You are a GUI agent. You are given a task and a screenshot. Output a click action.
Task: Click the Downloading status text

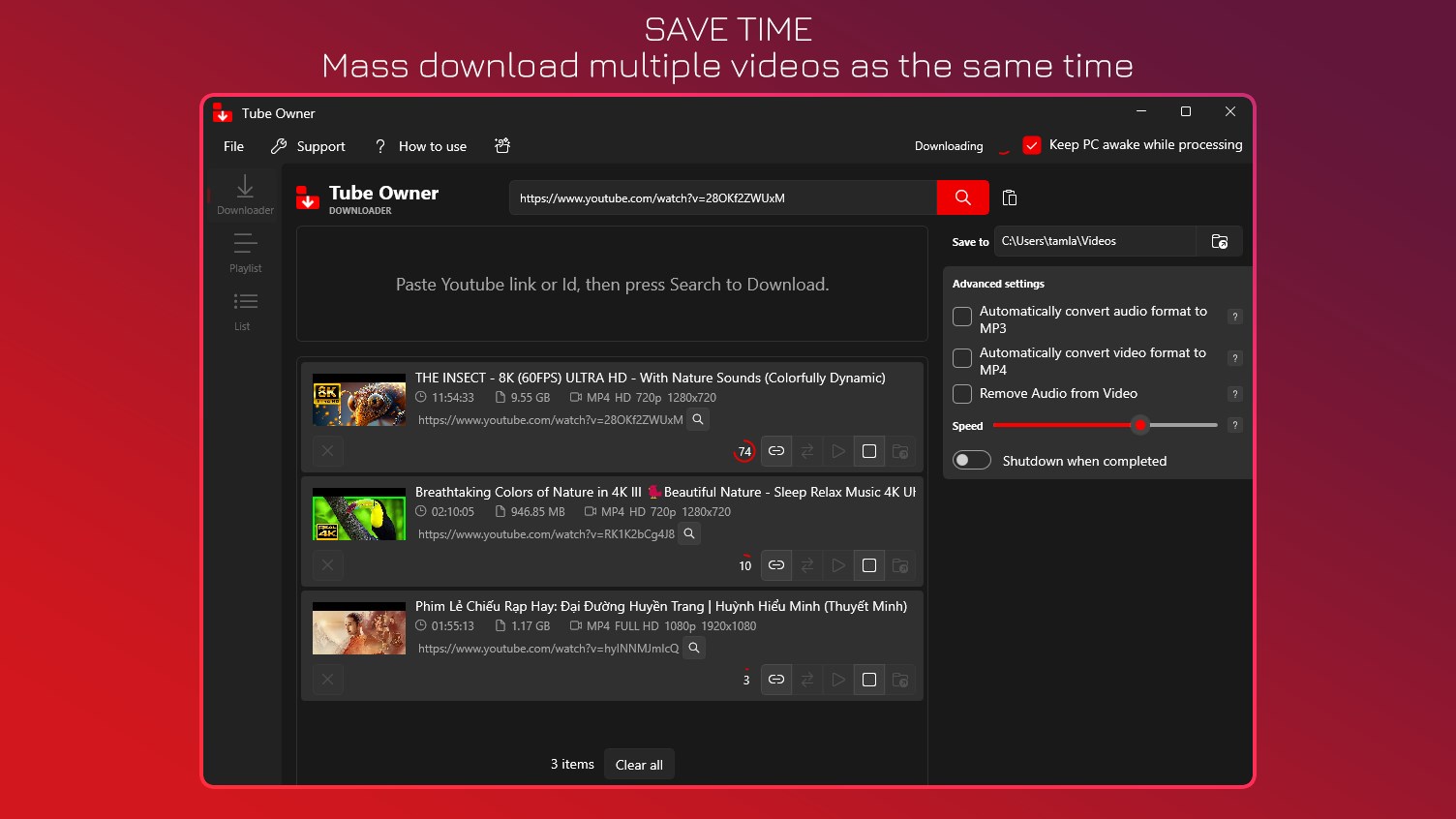[949, 146]
